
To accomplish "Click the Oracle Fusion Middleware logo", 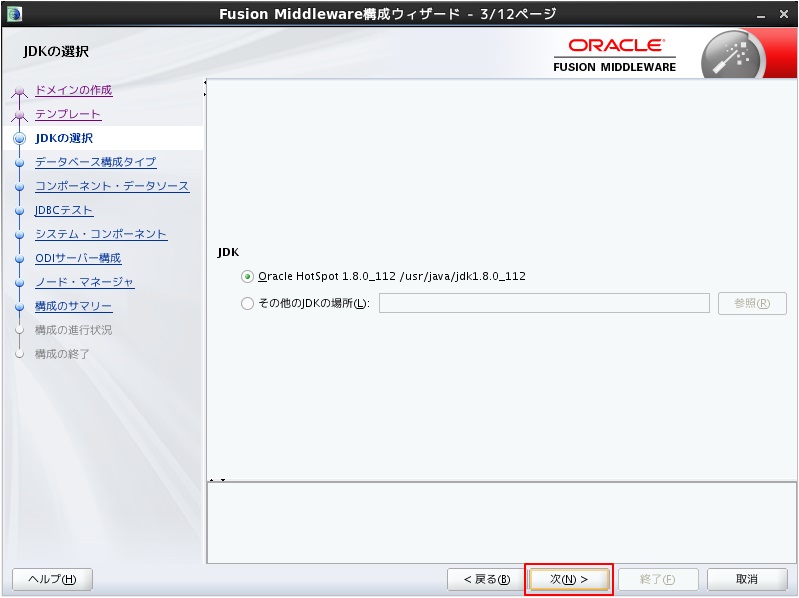I will coord(615,56).
